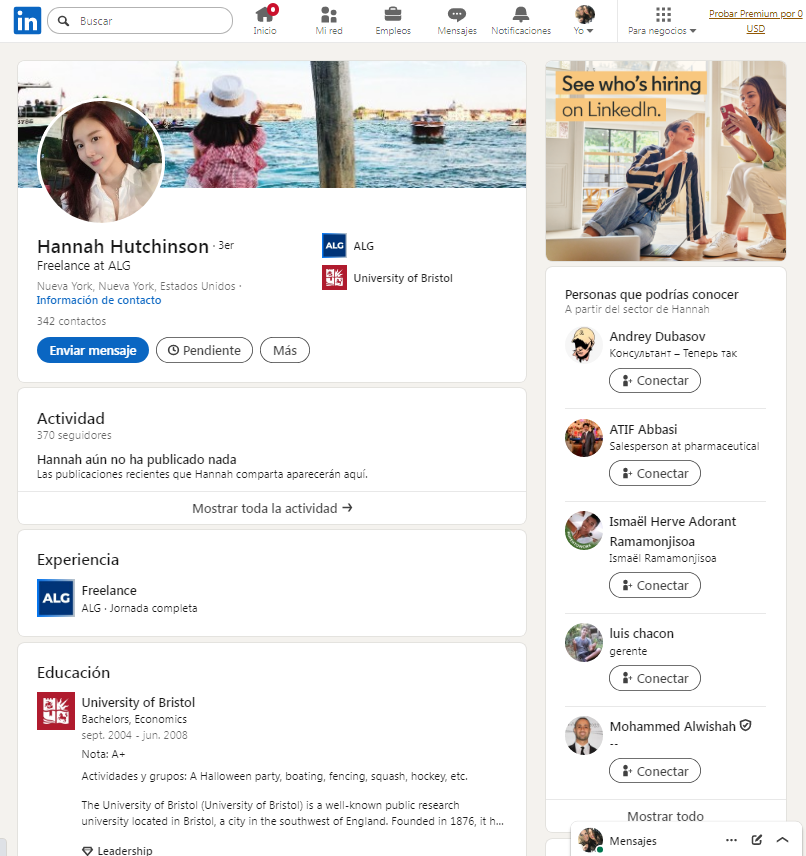This screenshot has height=856, width=806.
Task: Click luis chacon's name
Action: pos(642,633)
